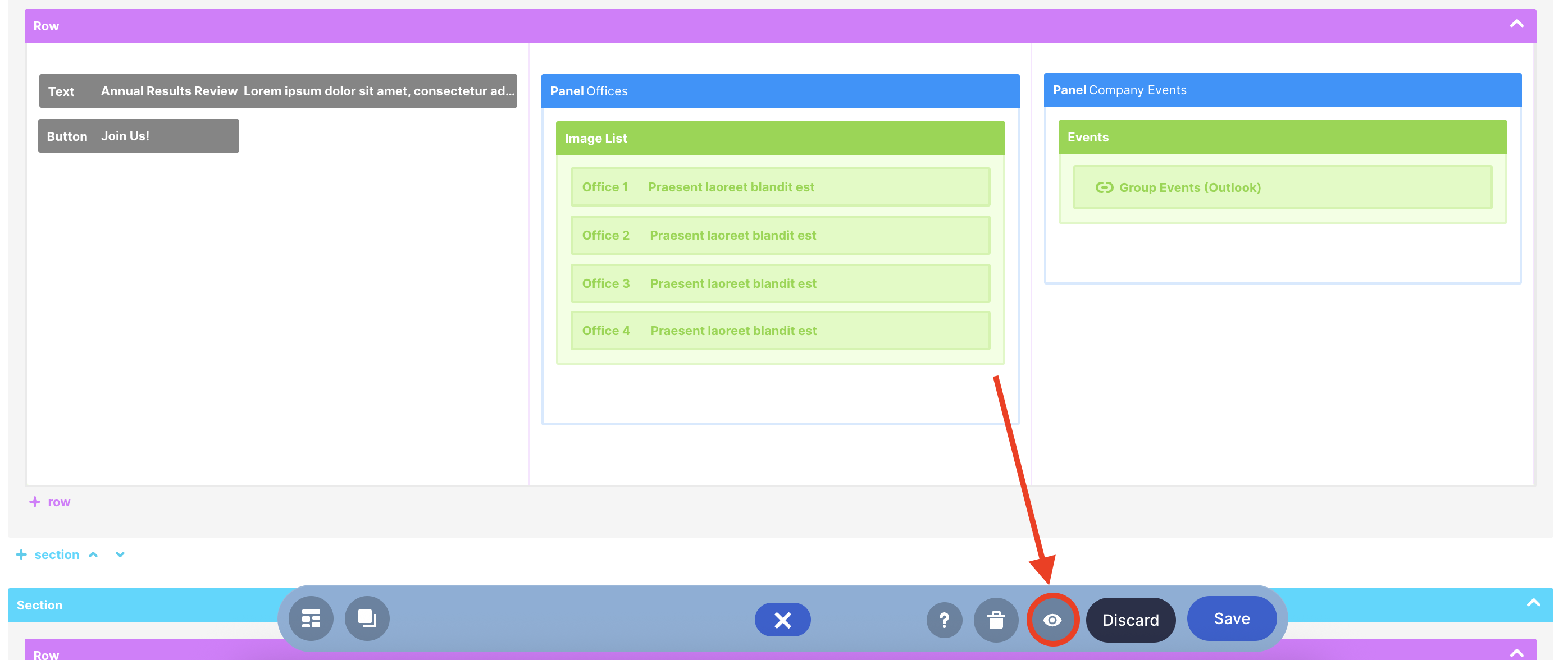Select the Join Us! Button element
This screenshot has height=660, width=1568.
(x=138, y=136)
